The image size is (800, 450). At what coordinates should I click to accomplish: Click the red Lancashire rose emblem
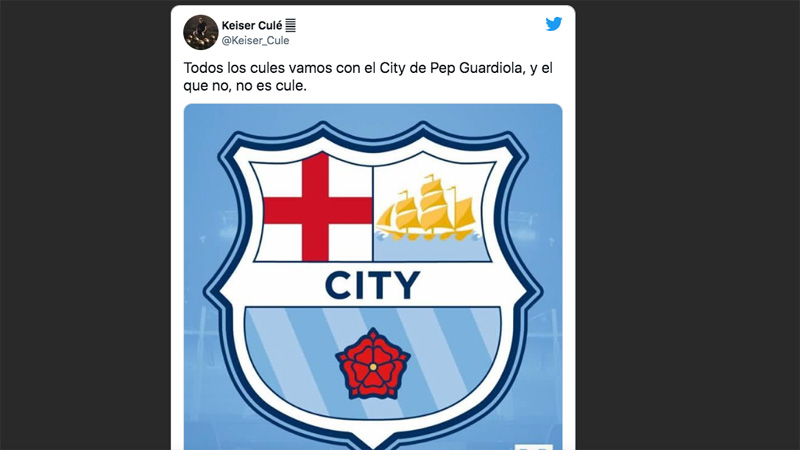[373, 364]
